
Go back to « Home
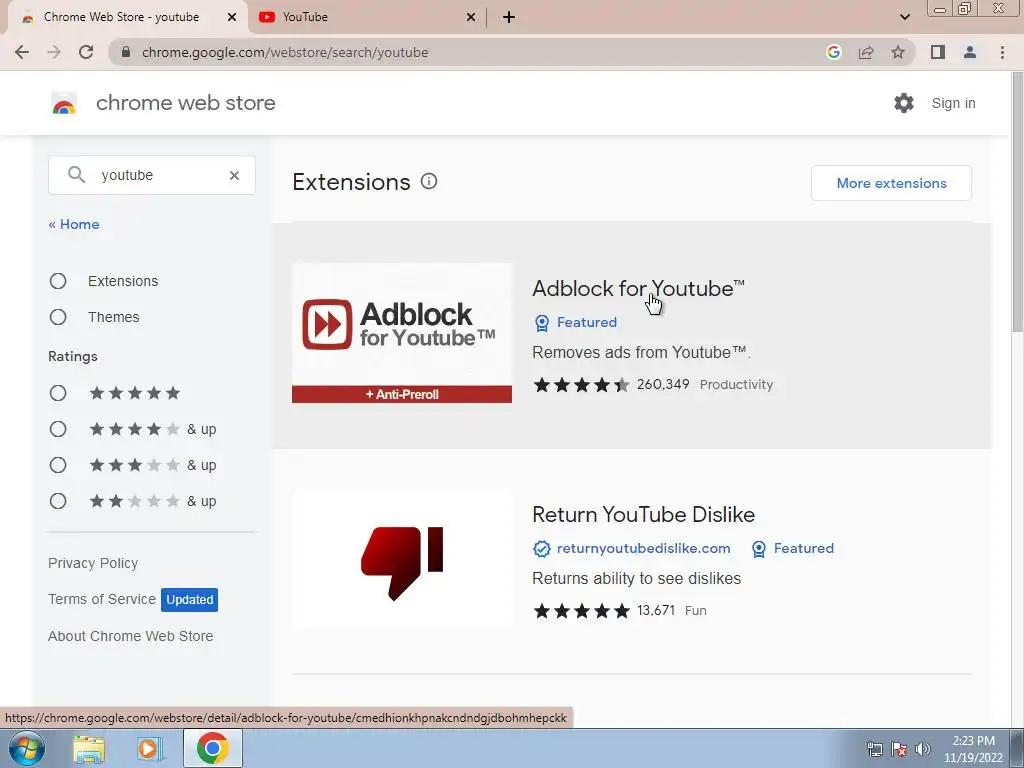point(74,224)
